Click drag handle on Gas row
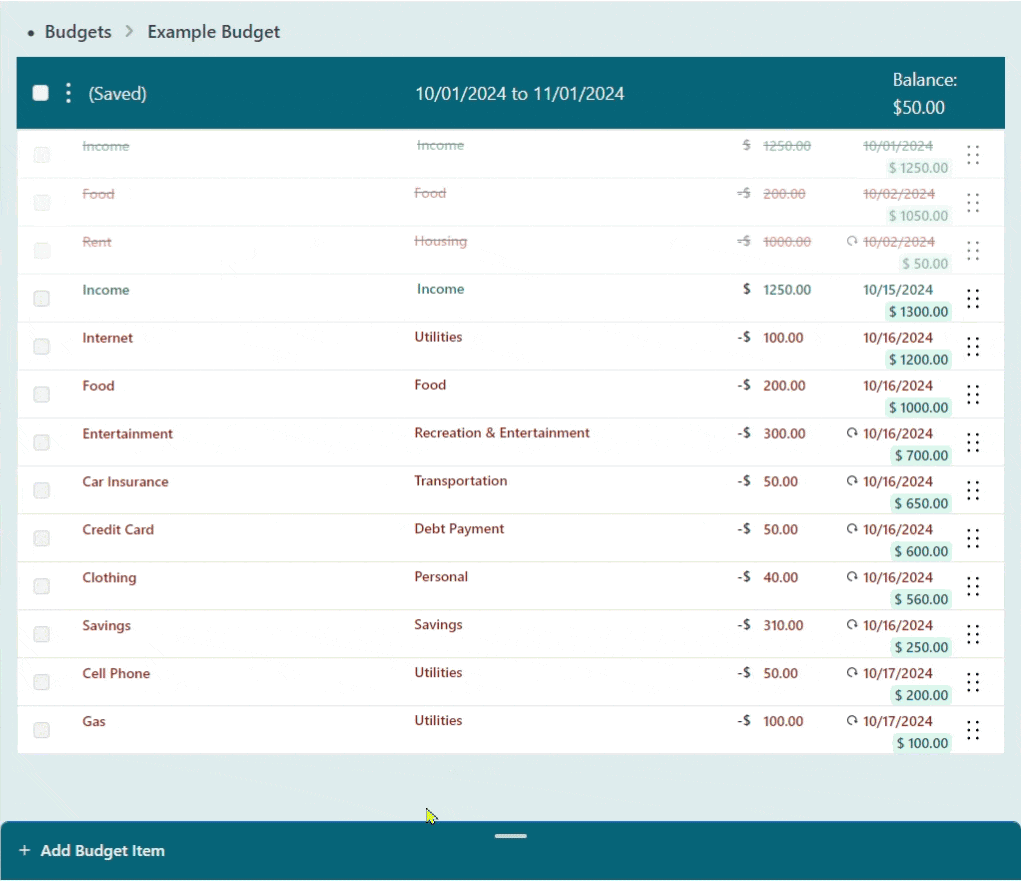 pos(972,731)
